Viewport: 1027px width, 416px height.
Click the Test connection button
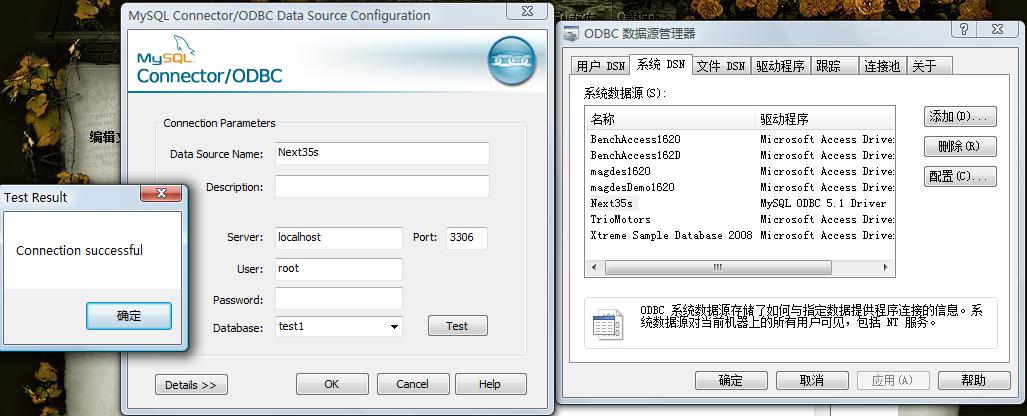coord(458,326)
